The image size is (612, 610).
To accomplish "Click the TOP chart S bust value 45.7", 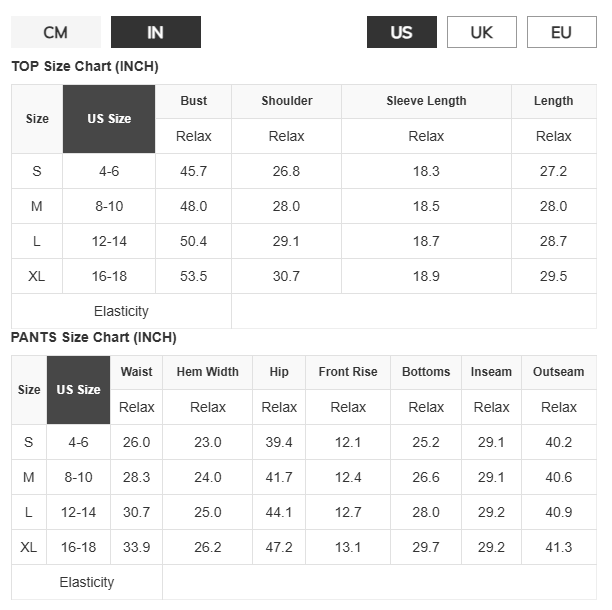I will (194, 171).
